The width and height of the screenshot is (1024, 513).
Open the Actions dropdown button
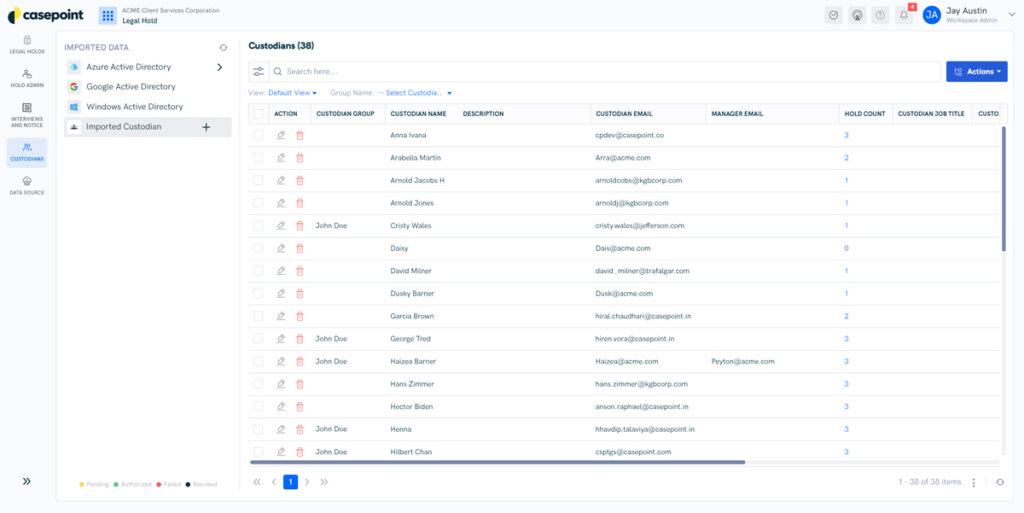coord(976,72)
